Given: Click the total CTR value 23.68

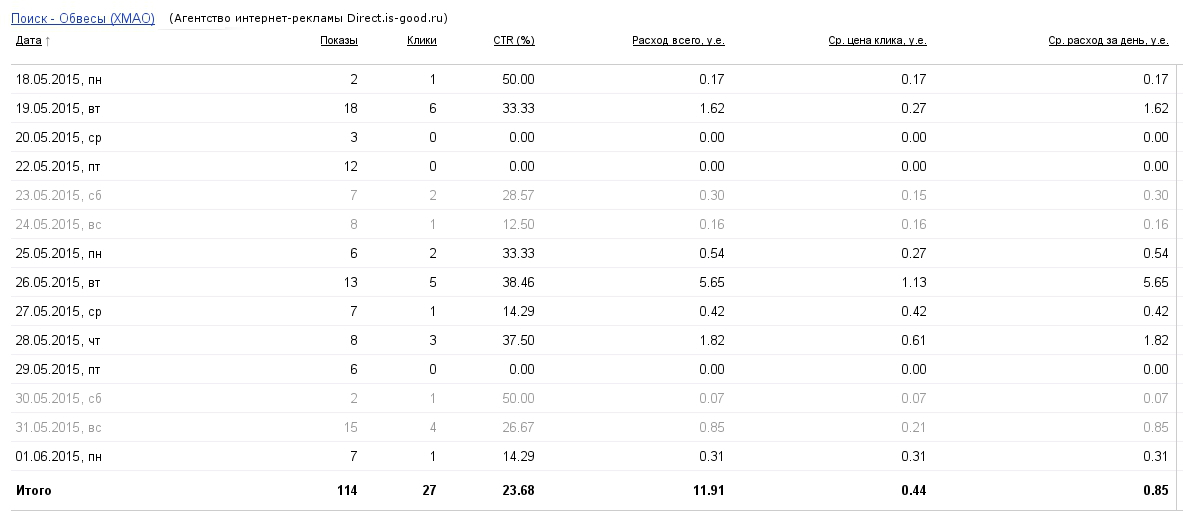Looking at the screenshot, I should pyautogui.click(x=518, y=491).
